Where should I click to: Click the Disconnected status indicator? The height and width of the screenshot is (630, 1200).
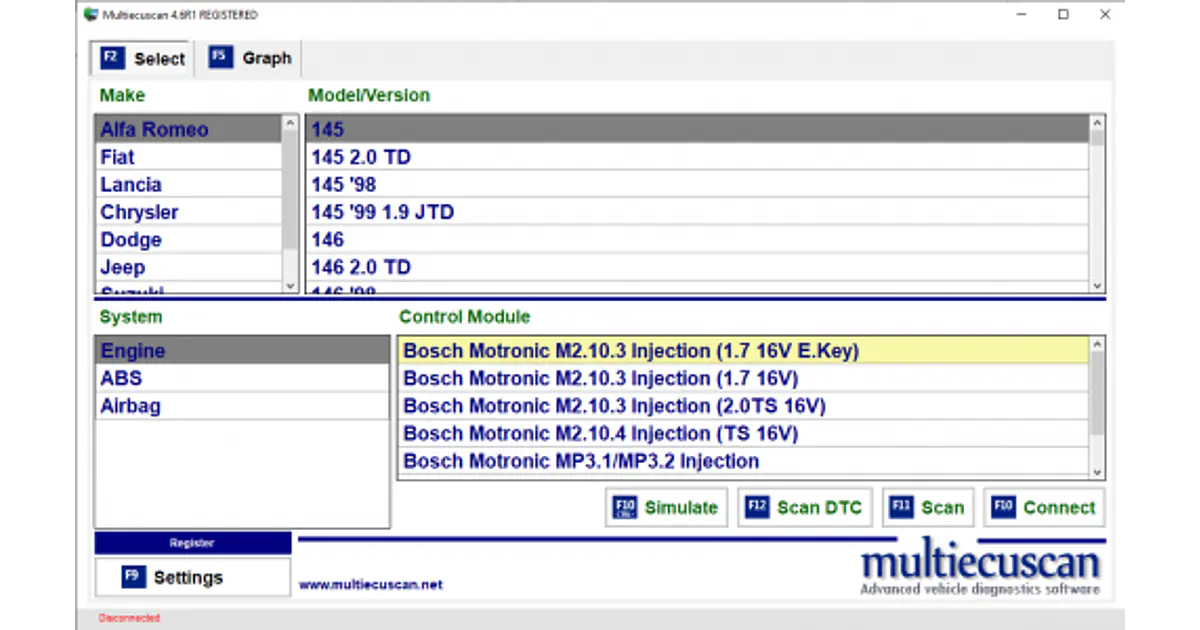pos(129,618)
